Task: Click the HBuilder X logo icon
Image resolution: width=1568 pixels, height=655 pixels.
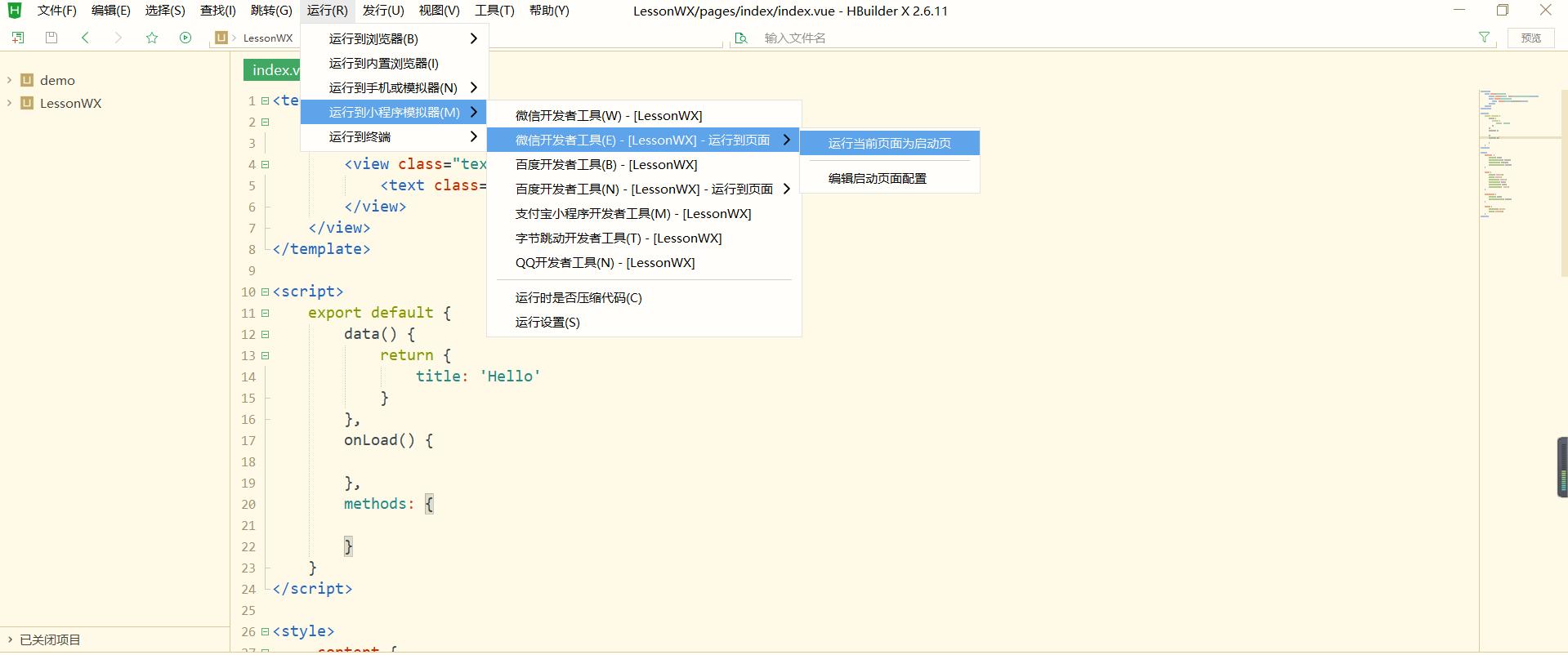Action: click(x=14, y=11)
